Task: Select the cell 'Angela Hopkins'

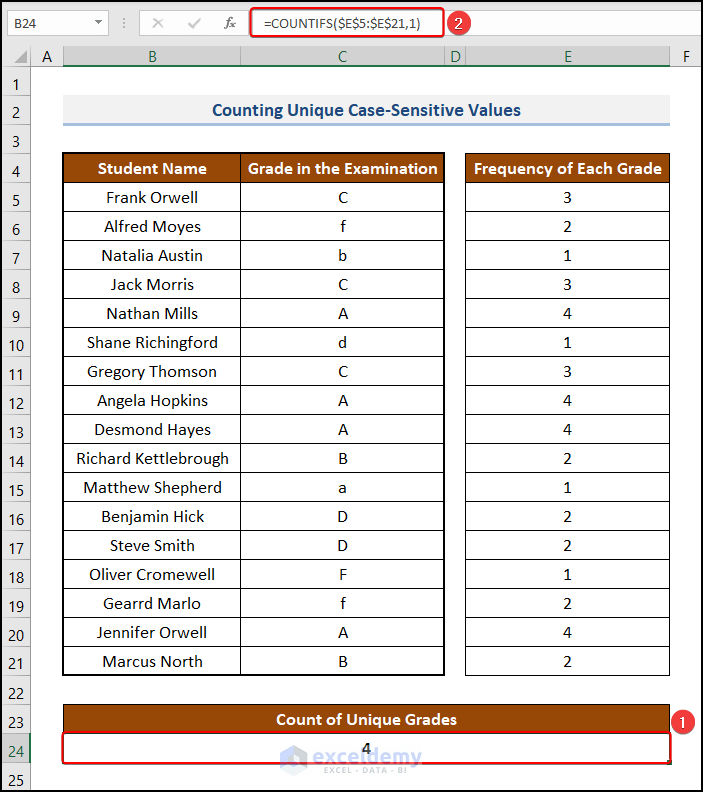Action: 152,401
